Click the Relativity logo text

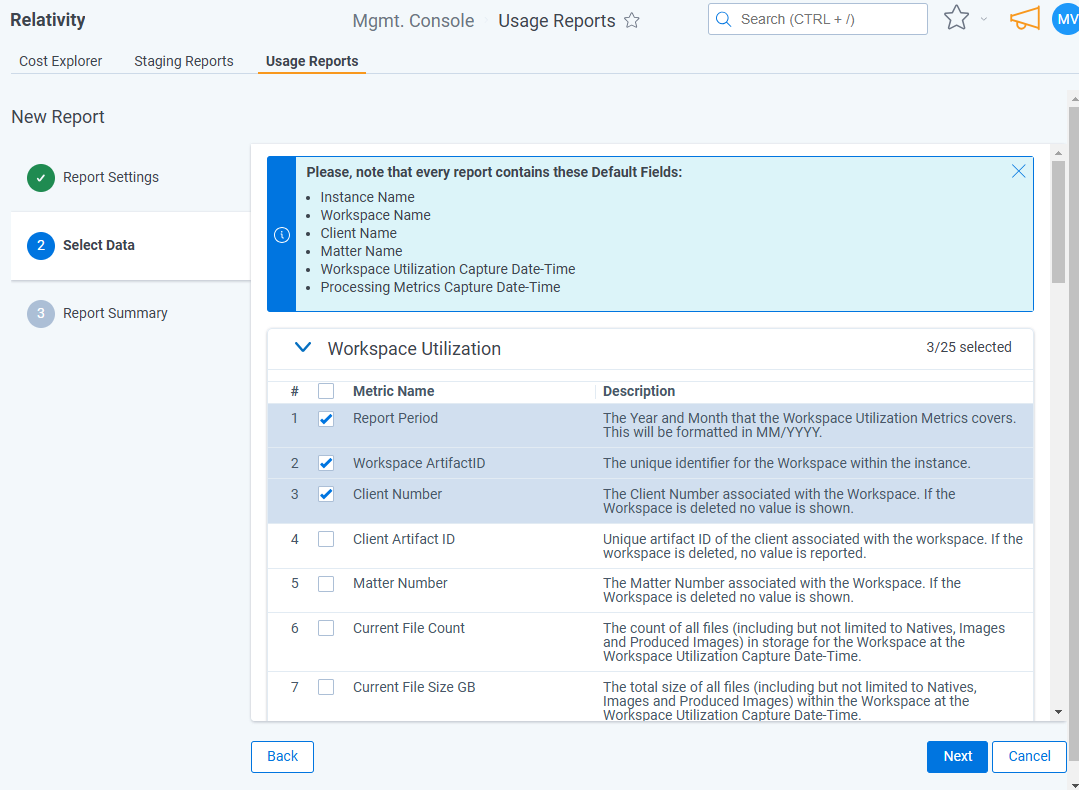point(47,20)
